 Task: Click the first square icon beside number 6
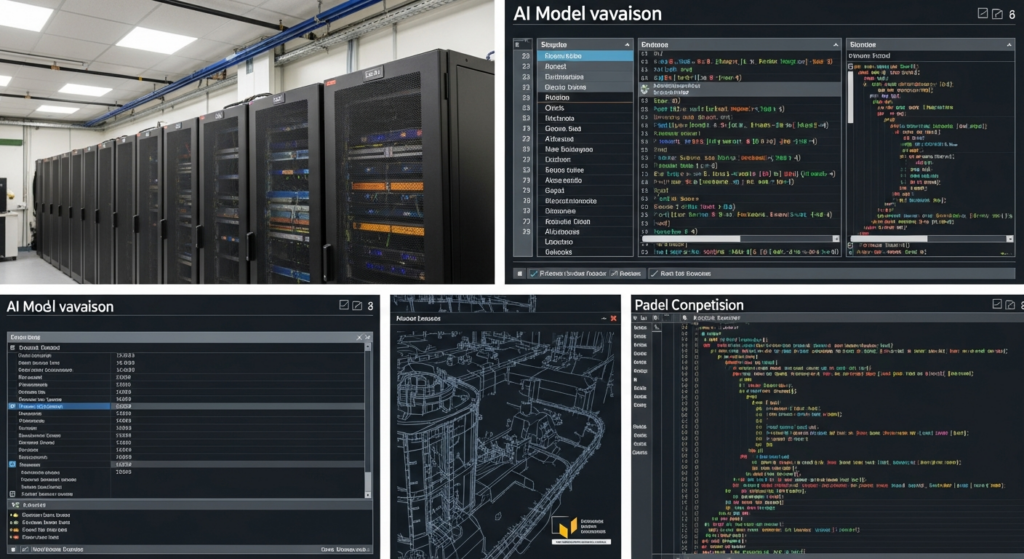click(x=982, y=13)
